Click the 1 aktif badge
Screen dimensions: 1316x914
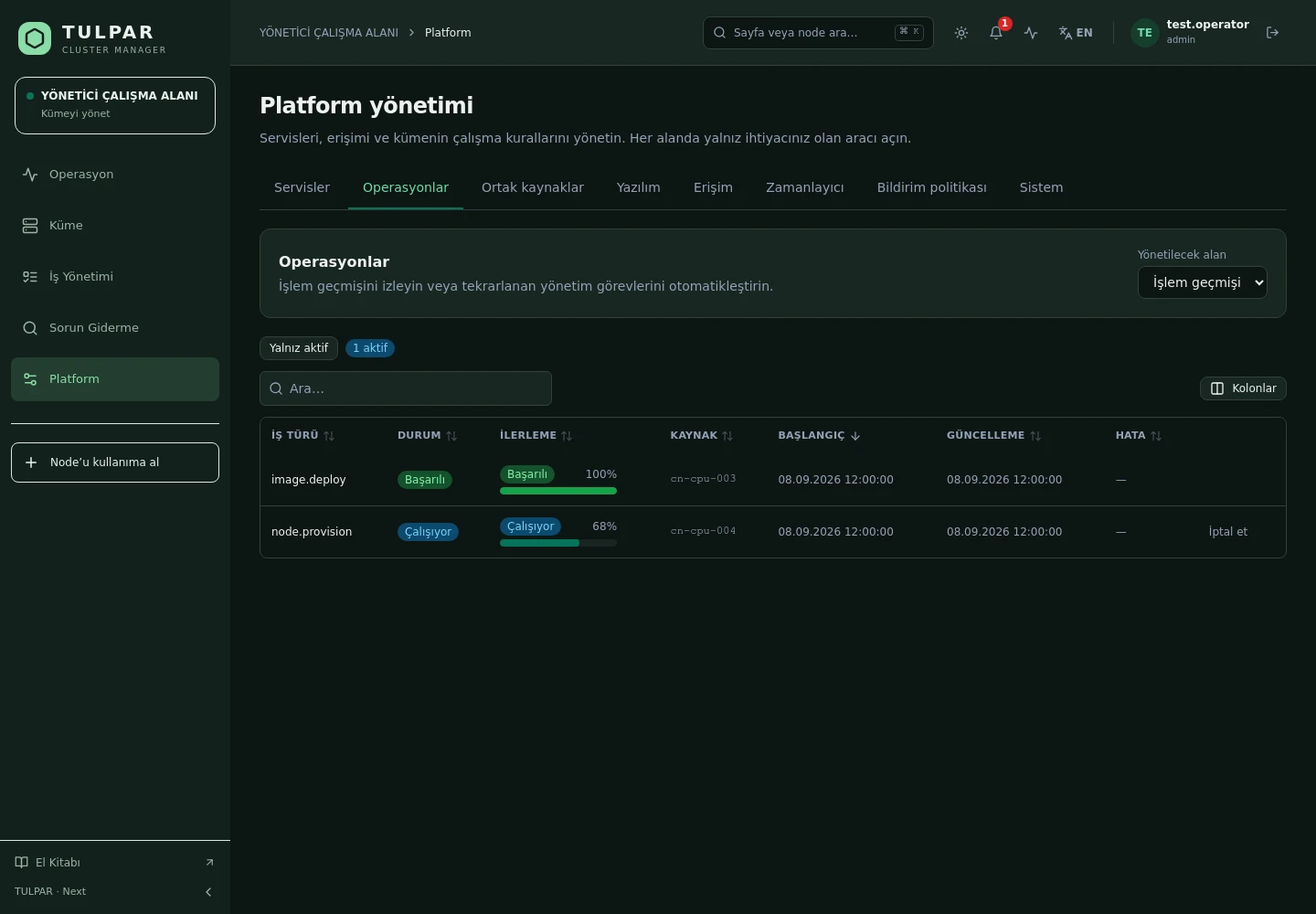(x=370, y=348)
